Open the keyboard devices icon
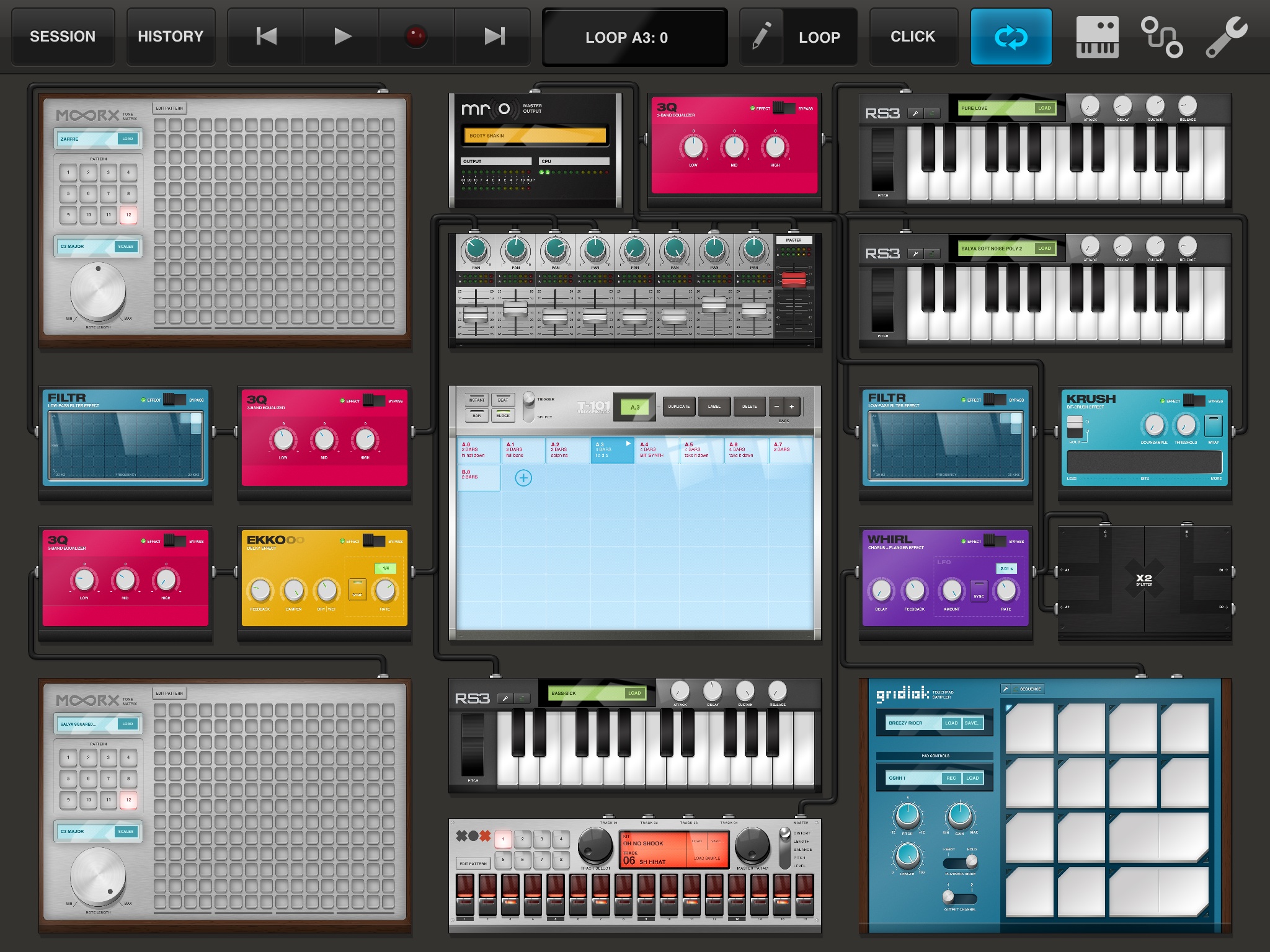The width and height of the screenshot is (1270, 952). coord(1097,37)
